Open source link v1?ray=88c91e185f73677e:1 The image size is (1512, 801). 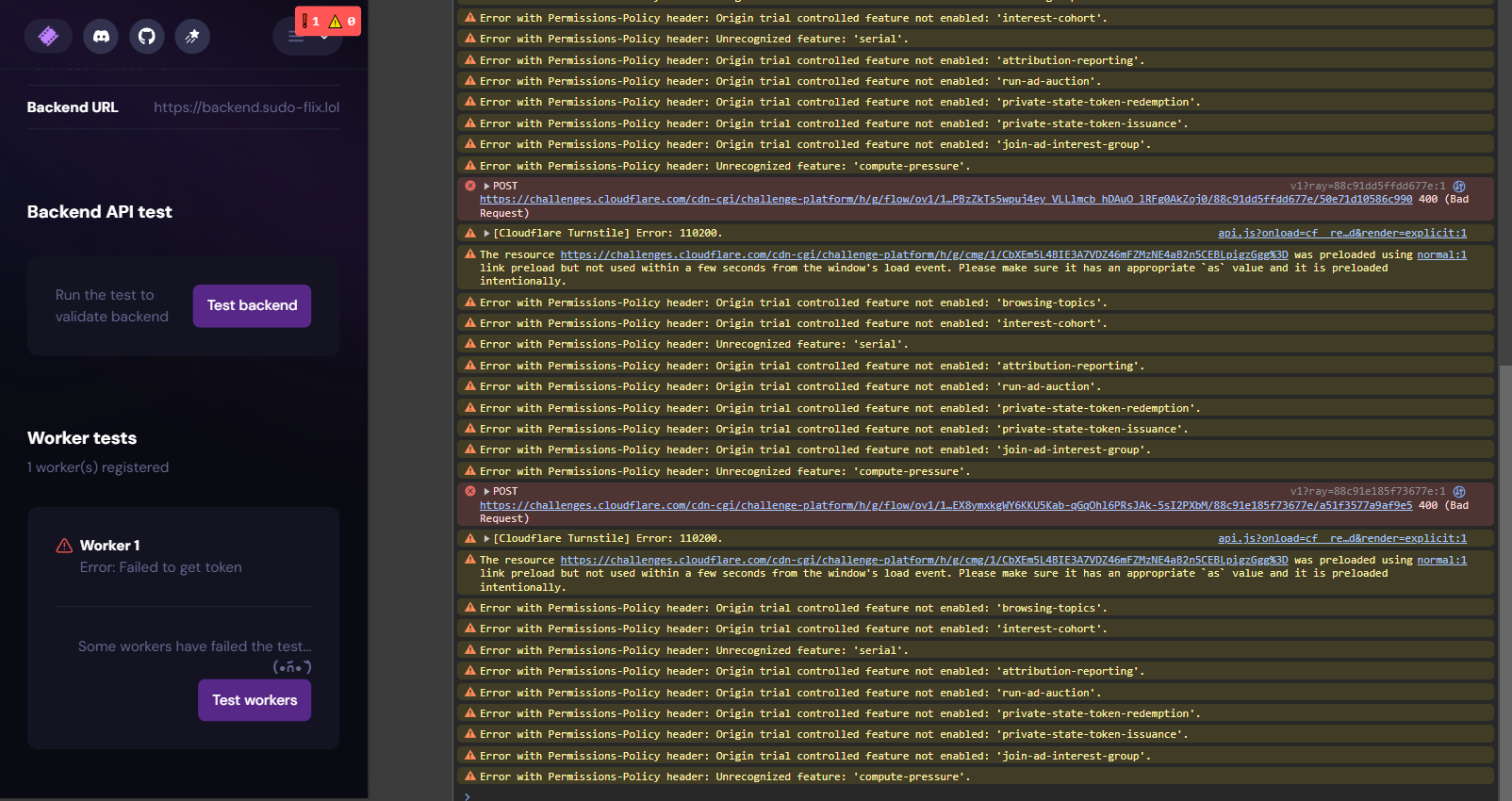coord(1368,492)
